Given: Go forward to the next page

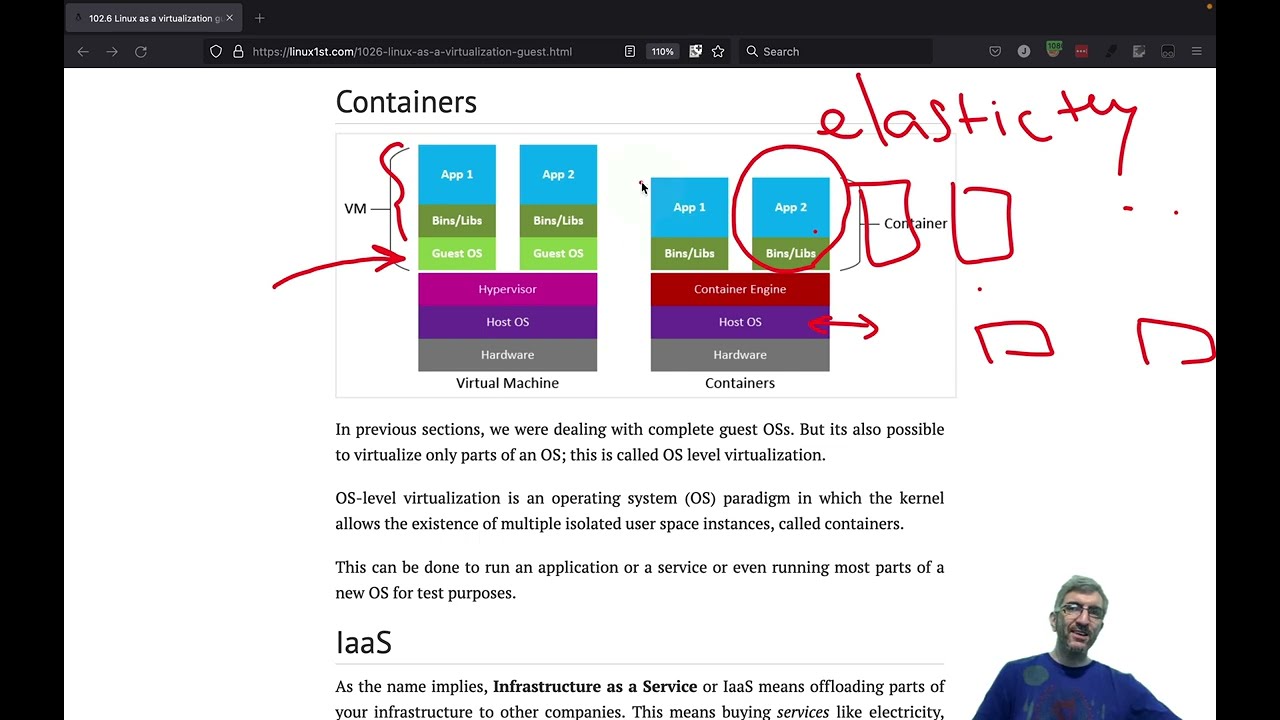Looking at the screenshot, I should click(x=112, y=51).
